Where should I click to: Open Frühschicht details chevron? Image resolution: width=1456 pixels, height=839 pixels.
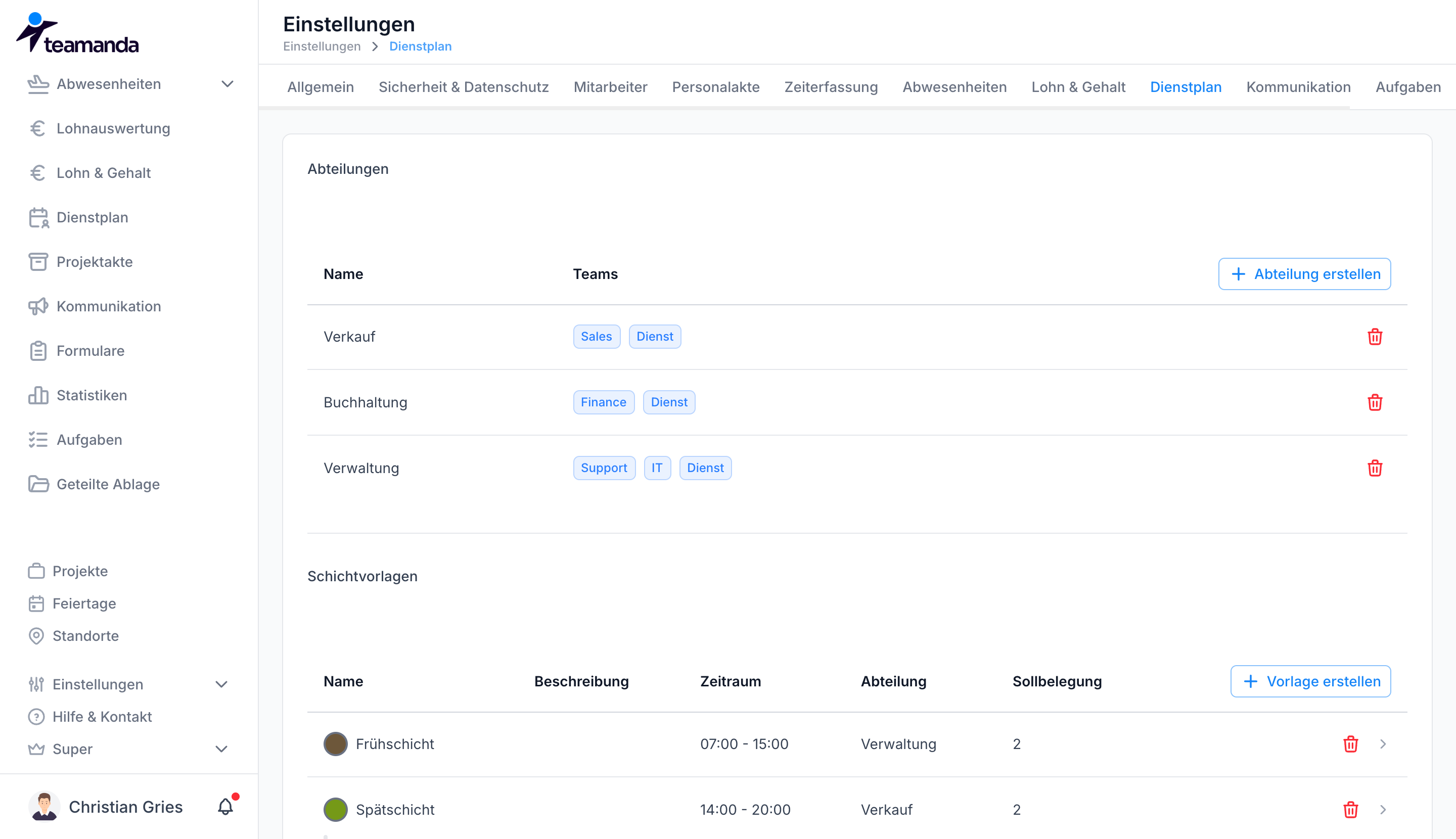[x=1383, y=744]
